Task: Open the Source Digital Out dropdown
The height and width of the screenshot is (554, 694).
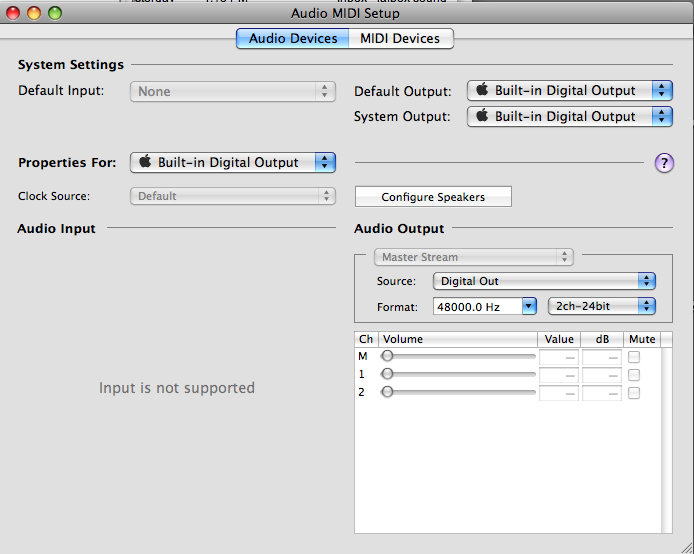Action: click(544, 281)
